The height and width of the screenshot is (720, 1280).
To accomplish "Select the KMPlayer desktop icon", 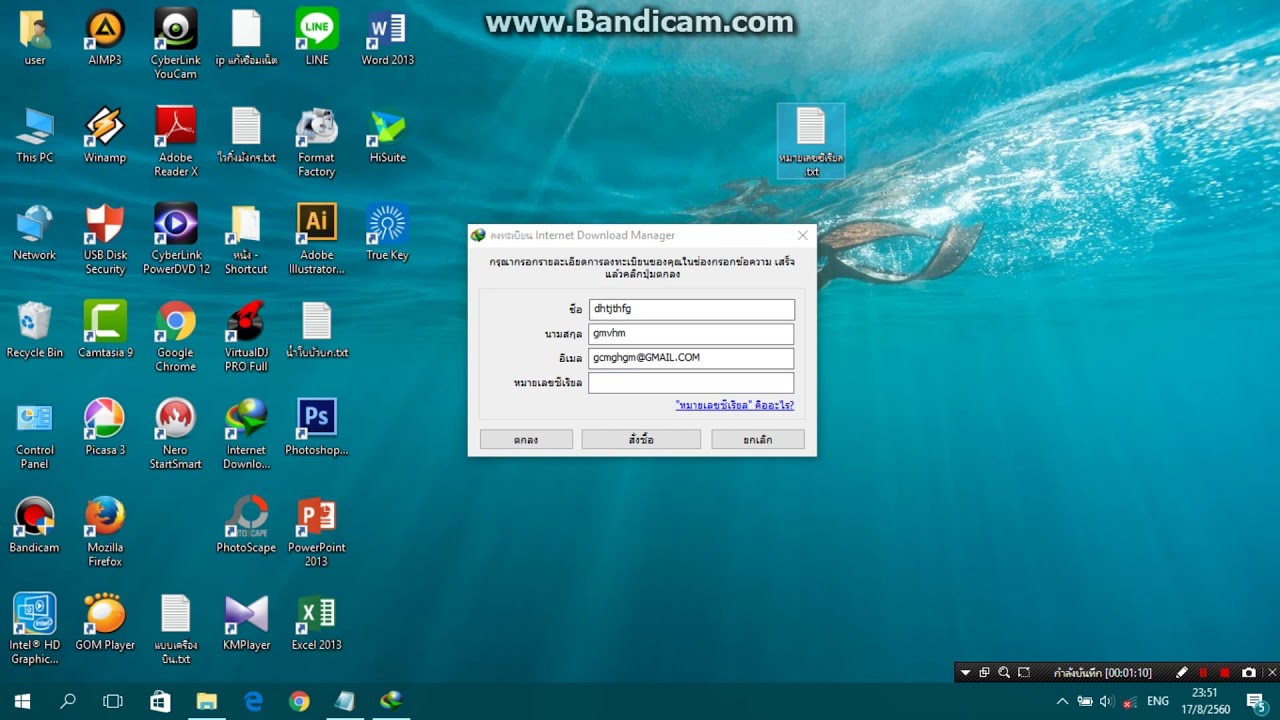I will (x=246, y=623).
